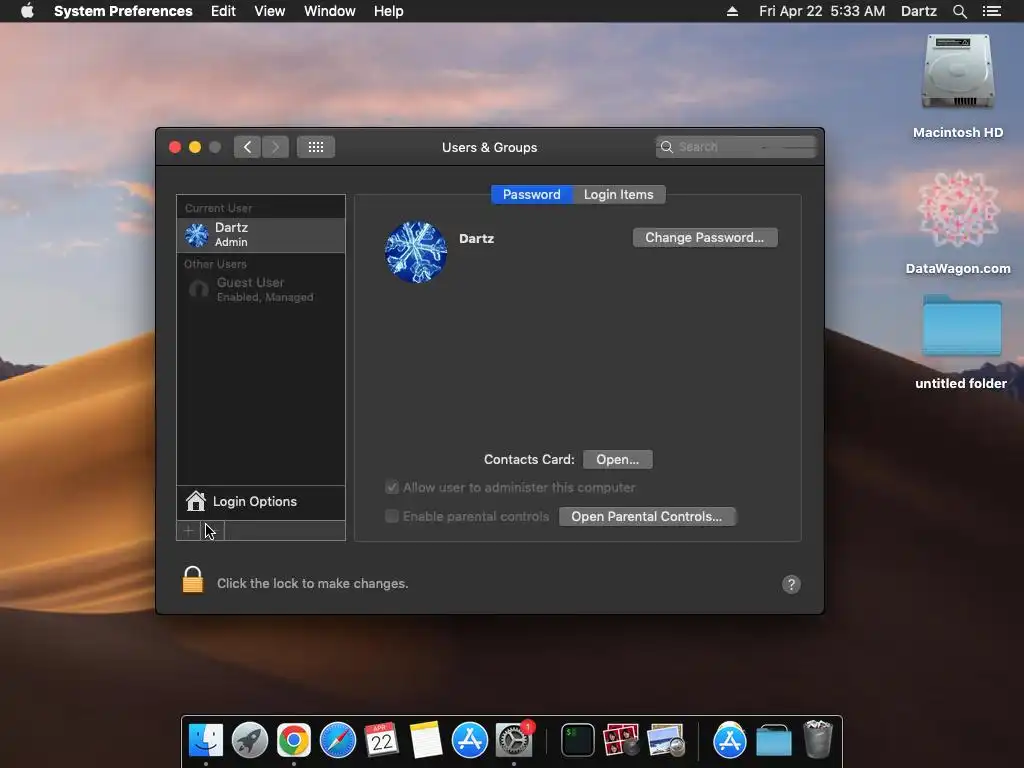Image resolution: width=1024 pixels, height=768 pixels.
Task: Open the help question mark button
Action: [x=791, y=584]
